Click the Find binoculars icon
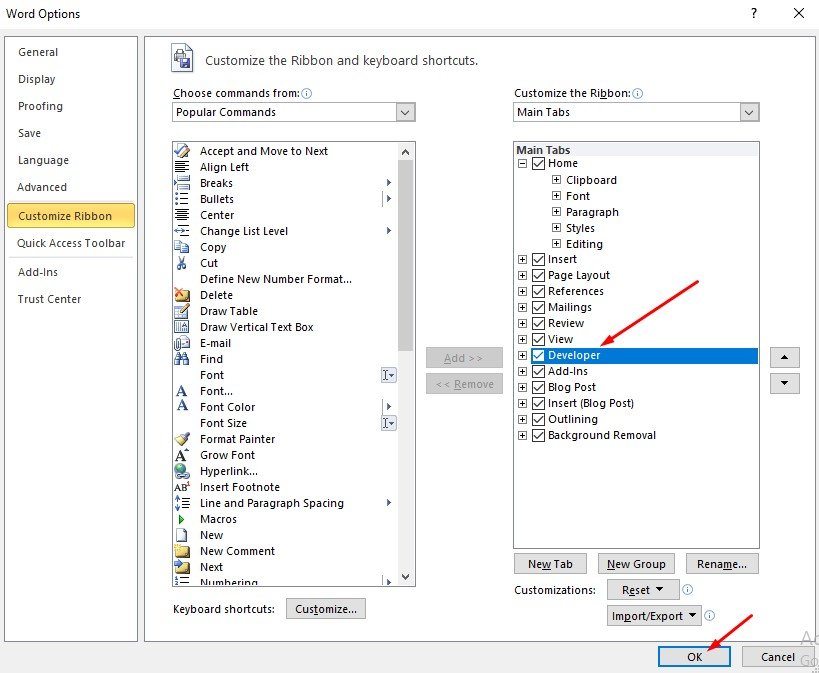This screenshot has width=819, height=673. coord(182,359)
